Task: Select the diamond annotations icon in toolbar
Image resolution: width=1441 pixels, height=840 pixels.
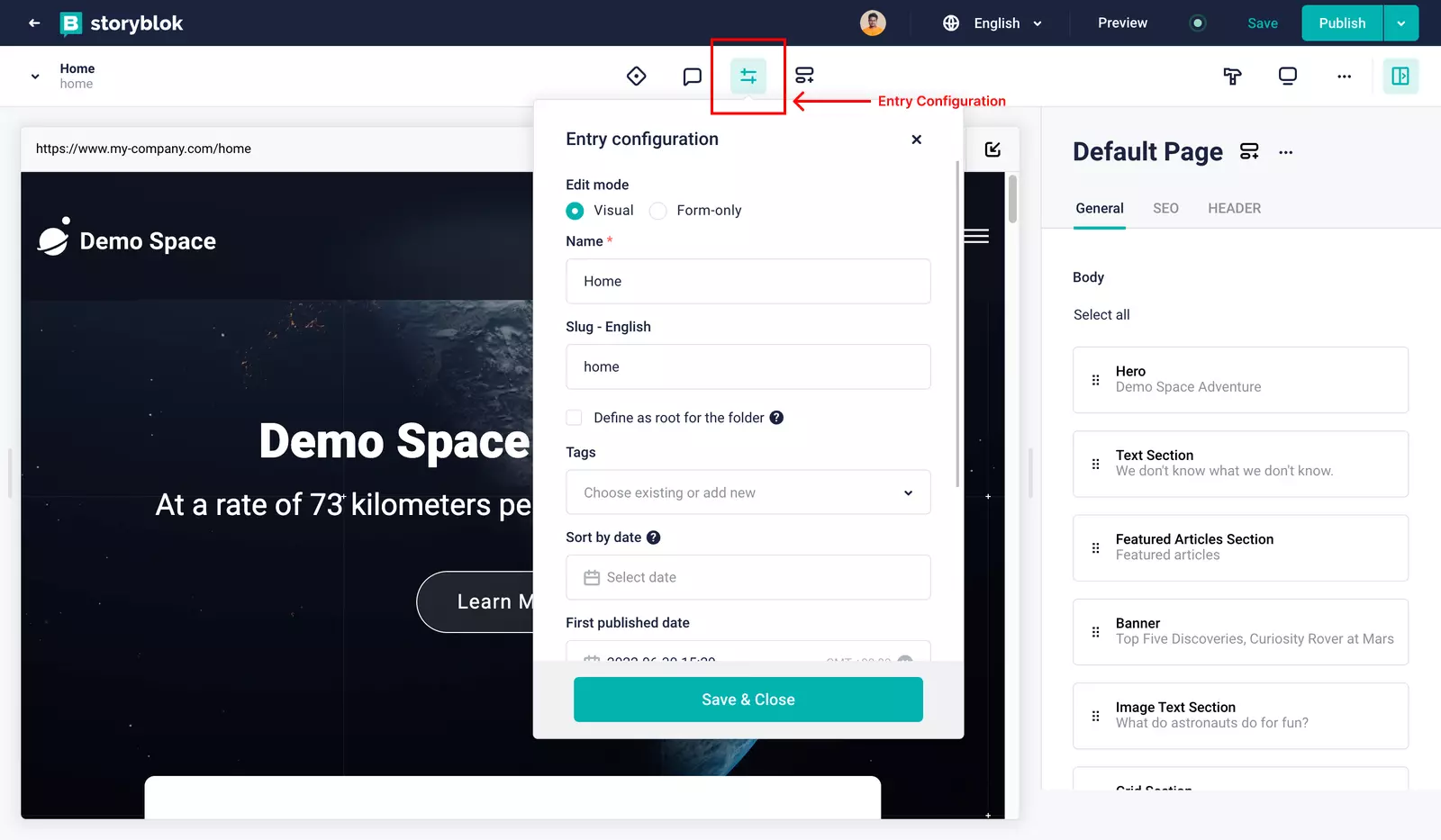Action: coord(636,76)
